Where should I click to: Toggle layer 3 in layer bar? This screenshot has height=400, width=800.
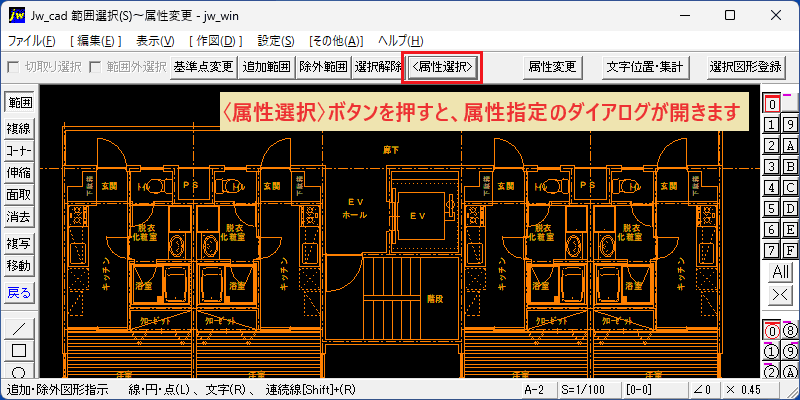pyautogui.click(x=772, y=166)
